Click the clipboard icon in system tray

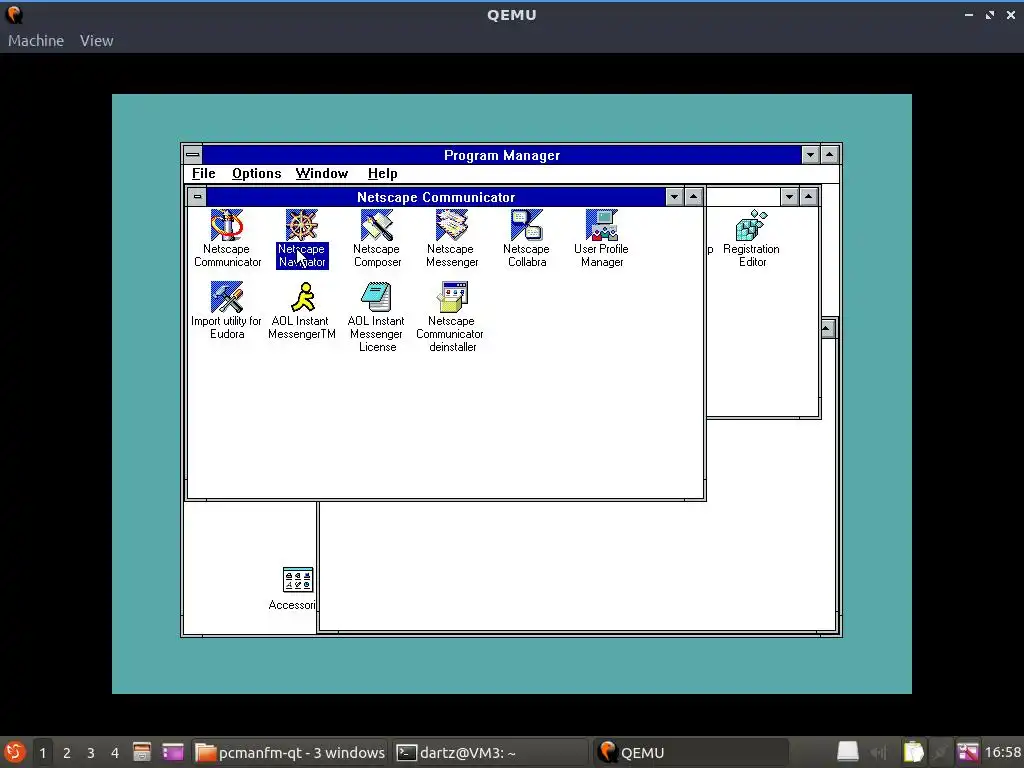tap(914, 753)
